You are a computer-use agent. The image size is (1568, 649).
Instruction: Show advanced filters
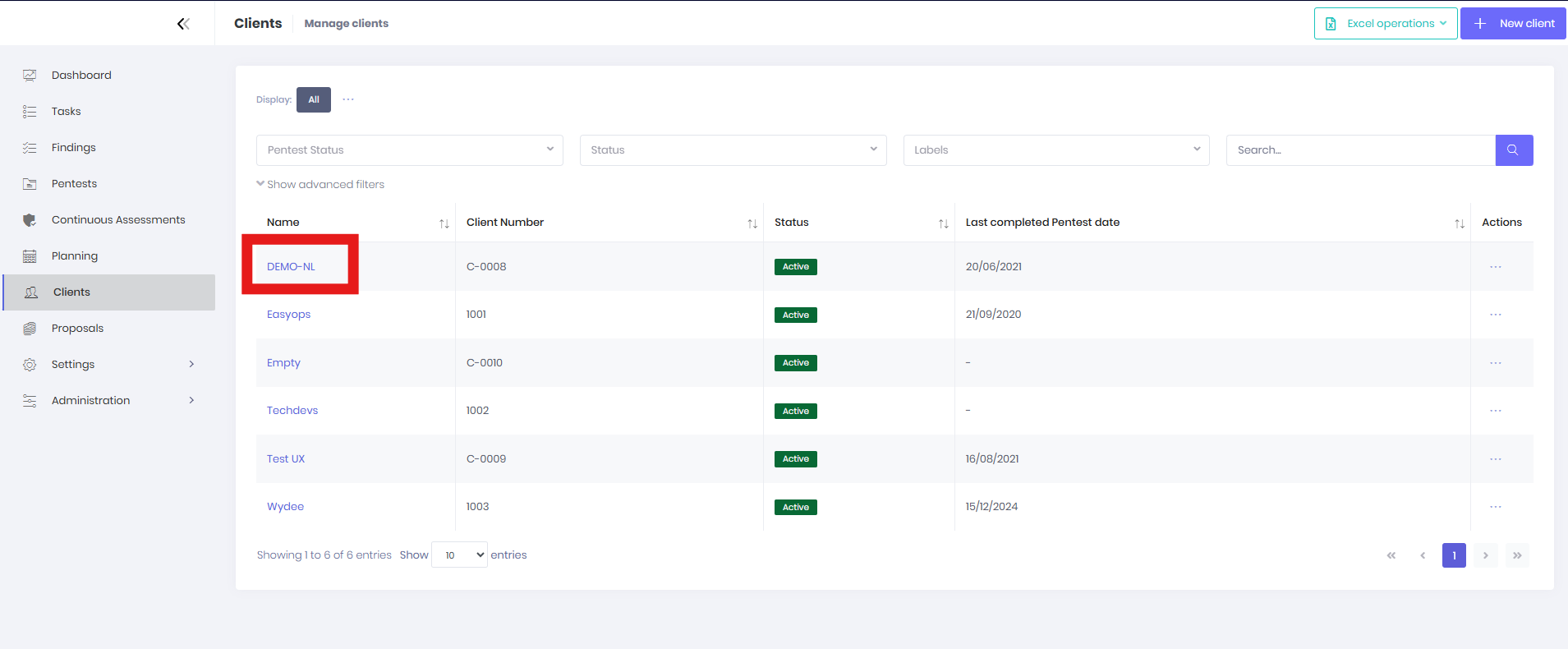(321, 185)
